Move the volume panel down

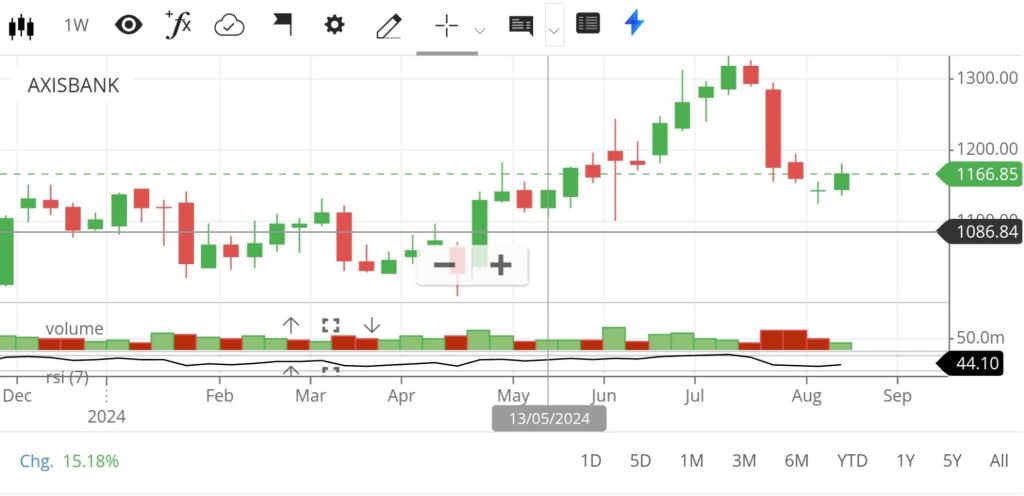click(x=371, y=324)
